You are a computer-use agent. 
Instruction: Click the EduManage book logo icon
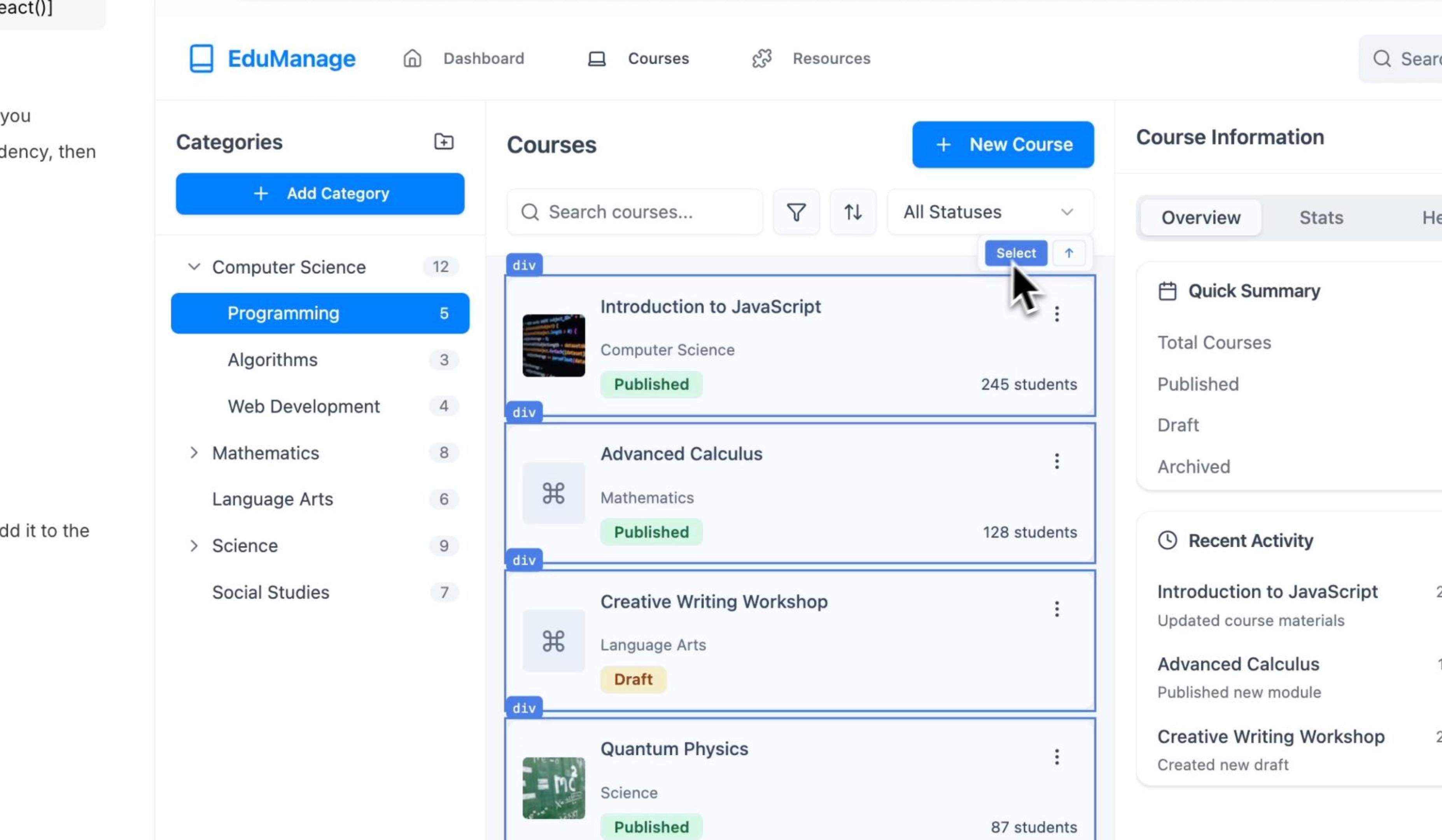(x=201, y=58)
